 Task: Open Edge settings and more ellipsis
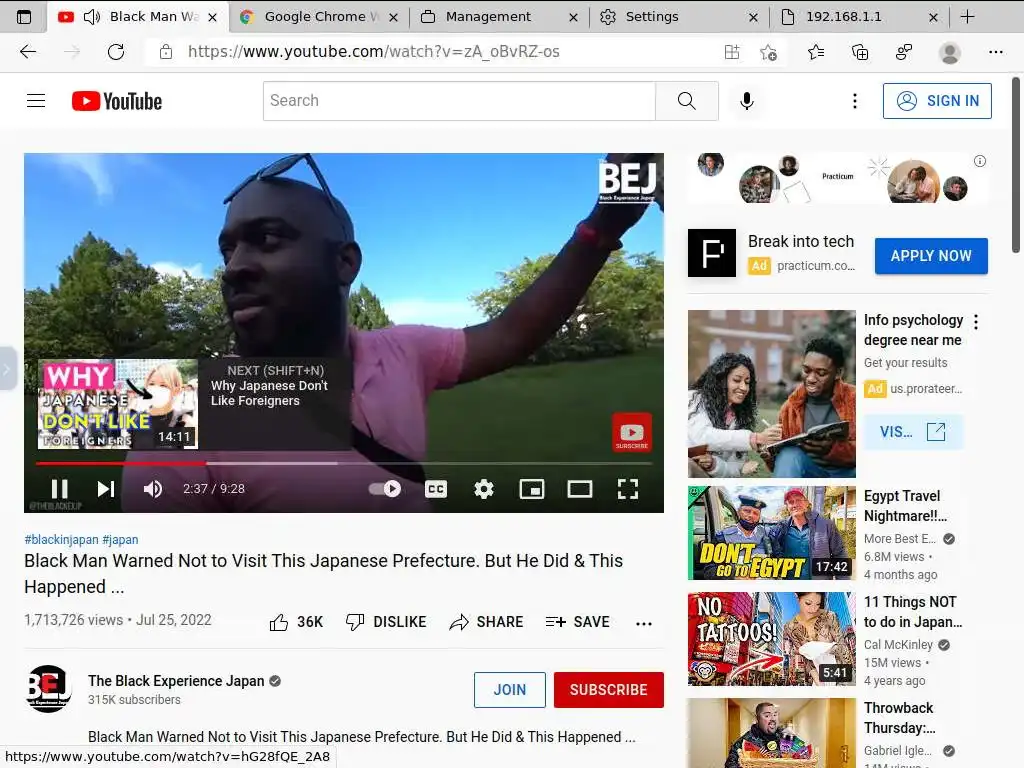(x=995, y=52)
